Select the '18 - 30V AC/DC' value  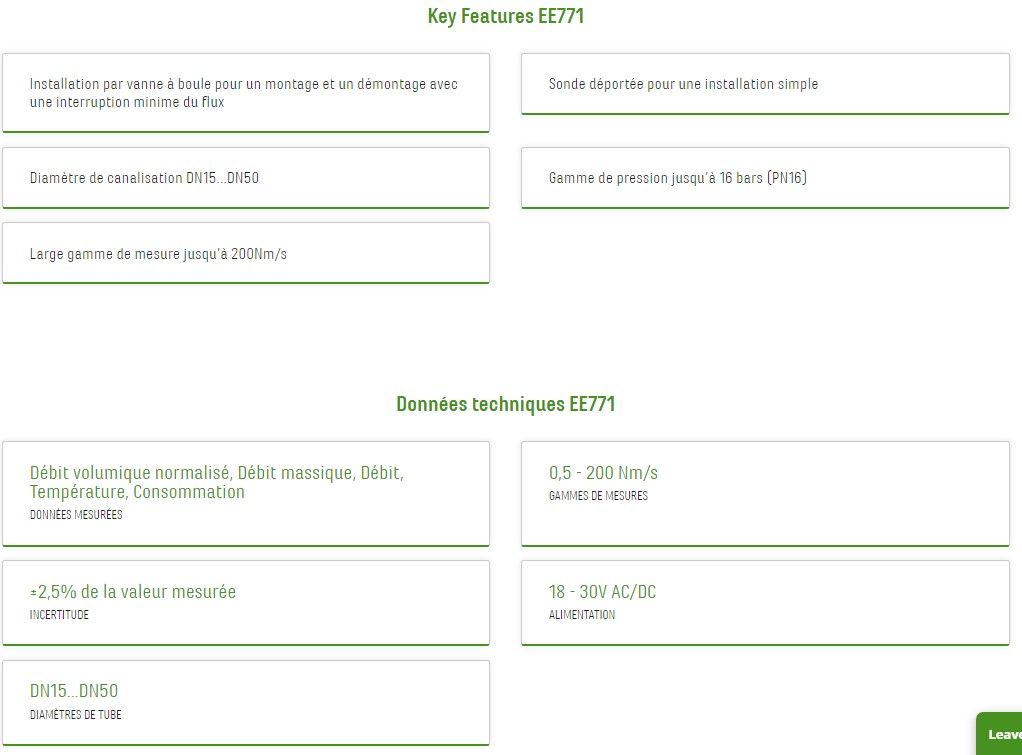[x=602, y=592]
